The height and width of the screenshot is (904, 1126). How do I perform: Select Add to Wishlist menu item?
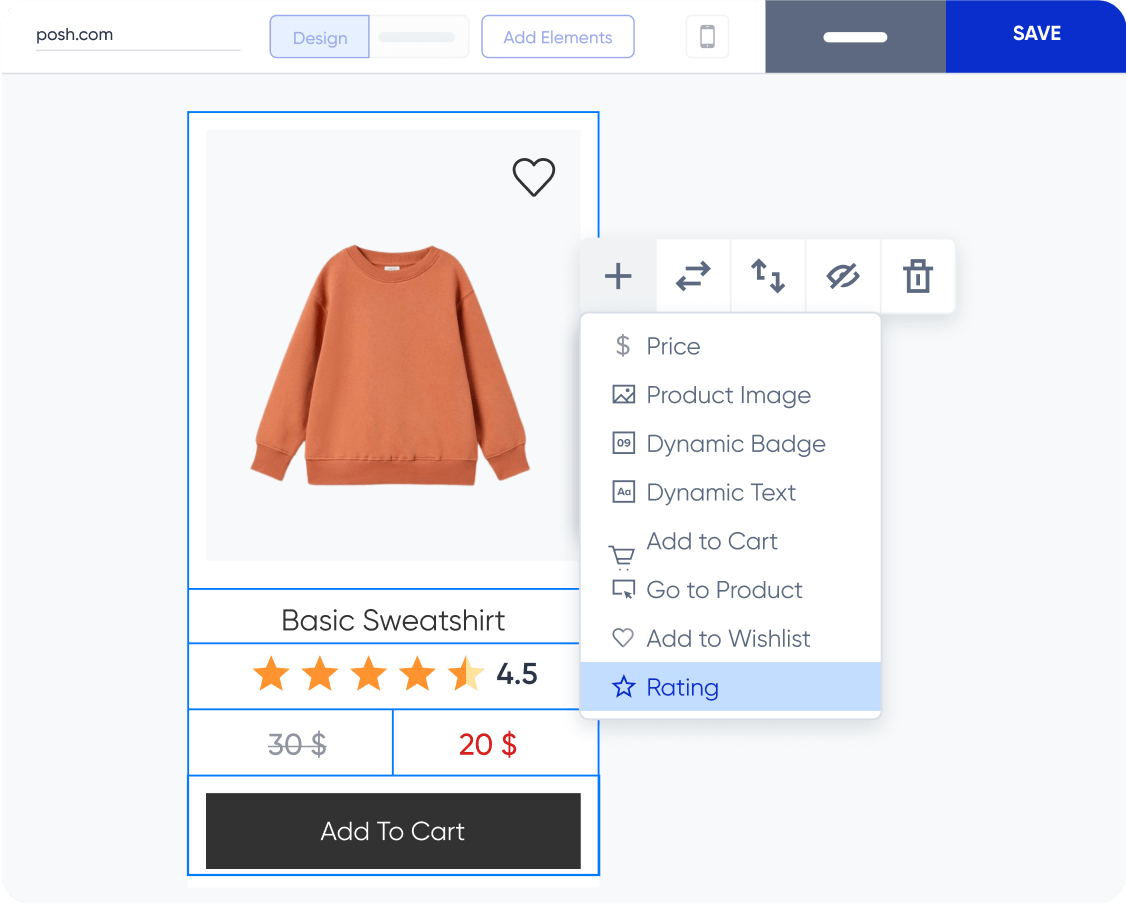(x=728, y=639)
